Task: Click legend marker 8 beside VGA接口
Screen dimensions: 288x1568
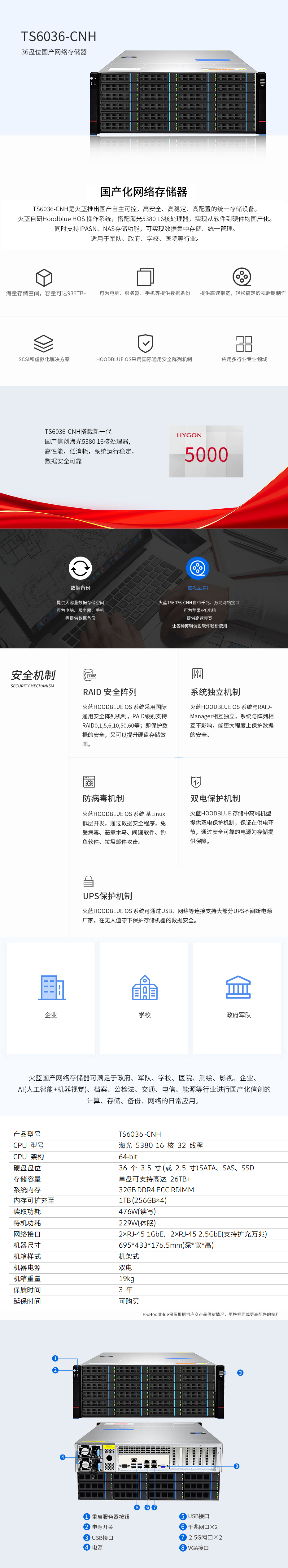Action: pyautogui.click(x=182, y=1548)
